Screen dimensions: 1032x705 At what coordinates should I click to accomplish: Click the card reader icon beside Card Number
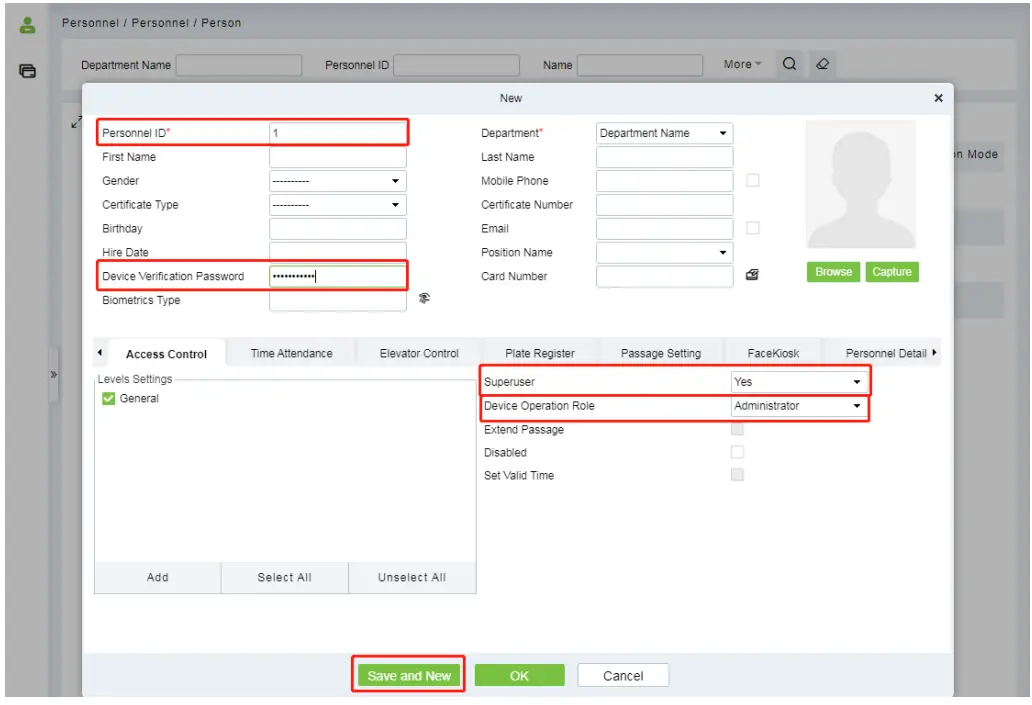752,276
